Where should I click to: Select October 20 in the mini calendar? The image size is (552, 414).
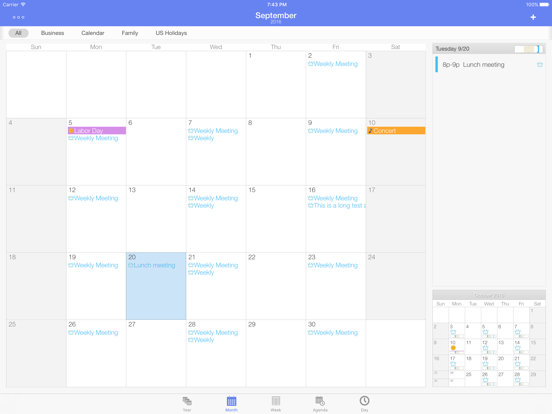point(505,363)
